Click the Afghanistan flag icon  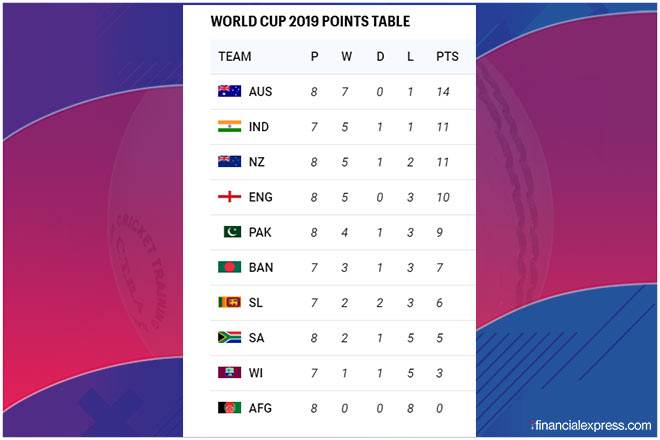point(230,408)
